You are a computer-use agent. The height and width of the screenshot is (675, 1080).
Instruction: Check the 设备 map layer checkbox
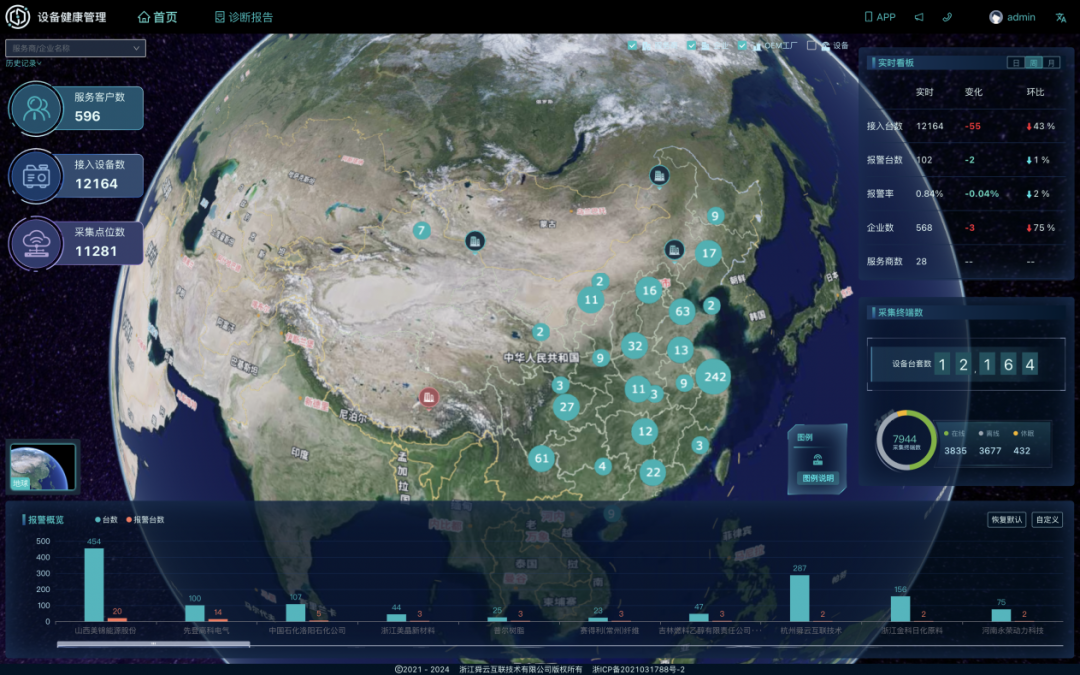[811, 45]
